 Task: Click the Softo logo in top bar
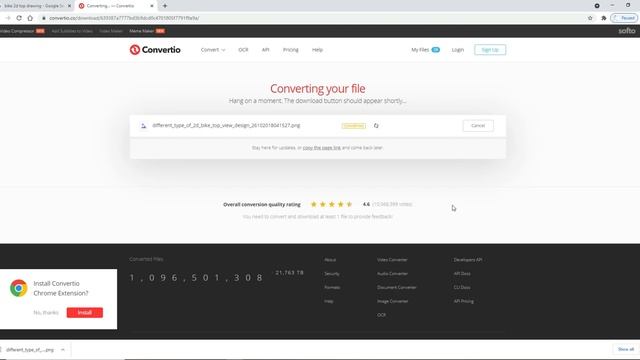[627, 31]
